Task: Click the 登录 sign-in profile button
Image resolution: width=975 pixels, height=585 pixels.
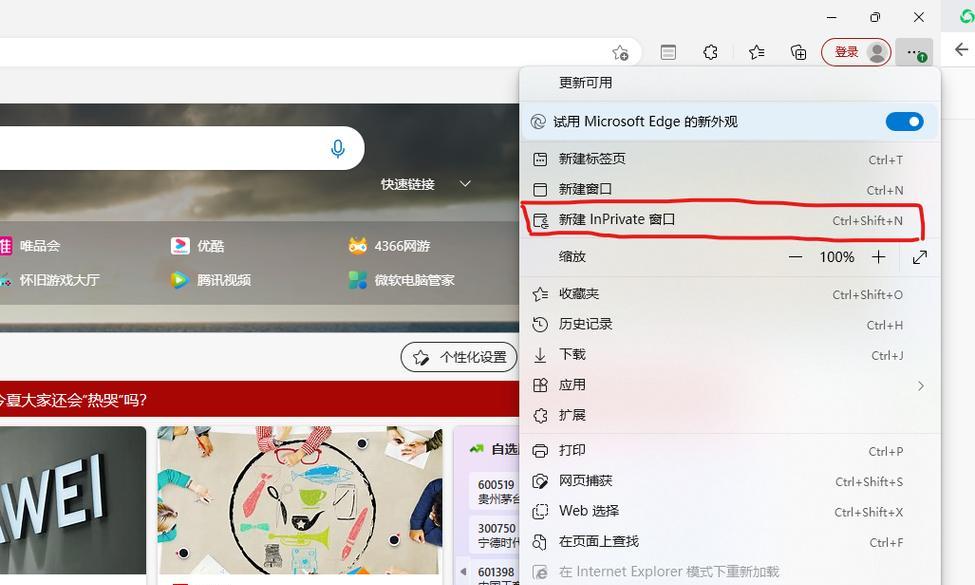Action: [x=856, y=52]
